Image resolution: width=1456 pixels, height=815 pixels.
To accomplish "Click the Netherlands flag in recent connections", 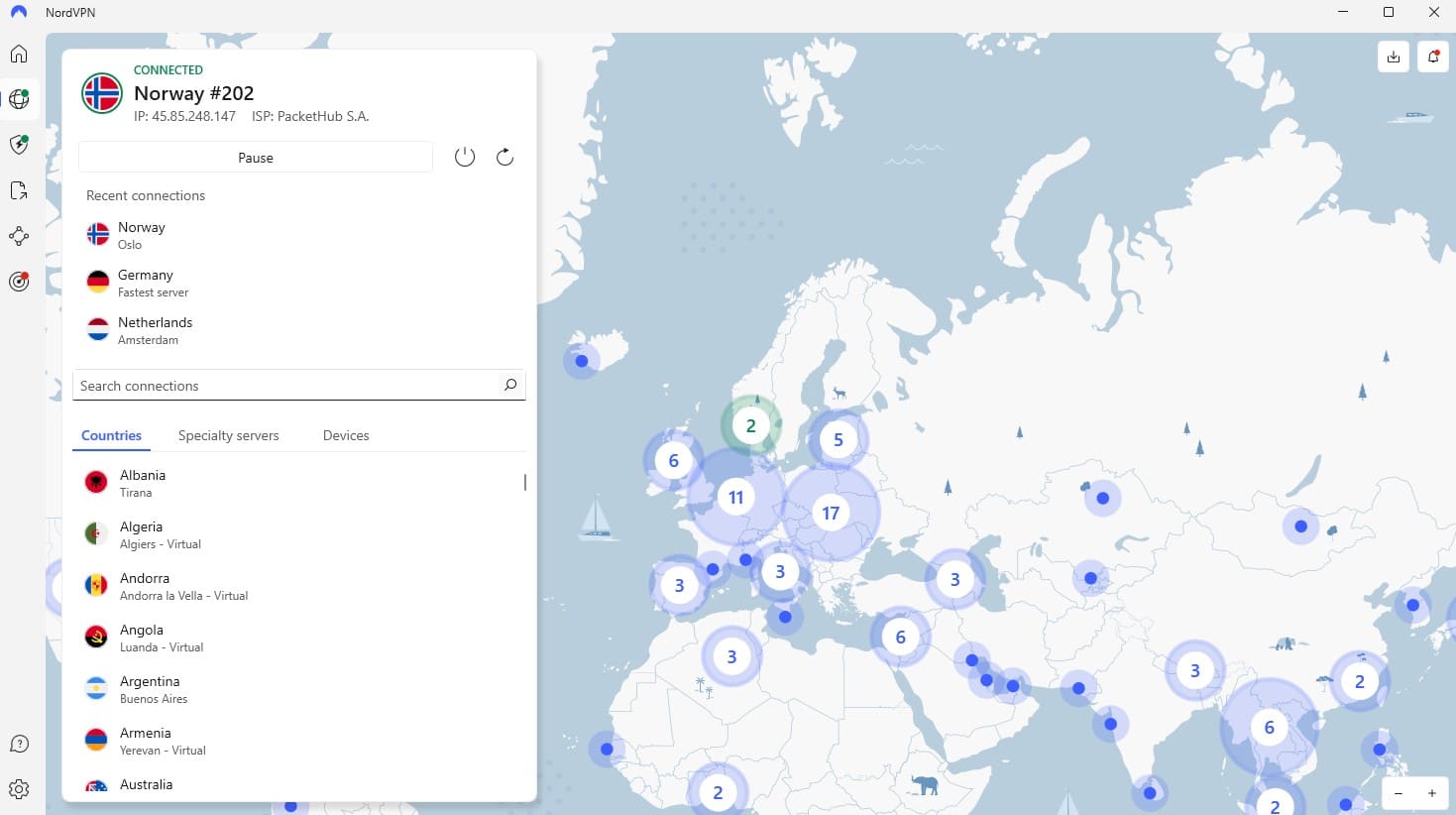I will [x=98, y=329].
